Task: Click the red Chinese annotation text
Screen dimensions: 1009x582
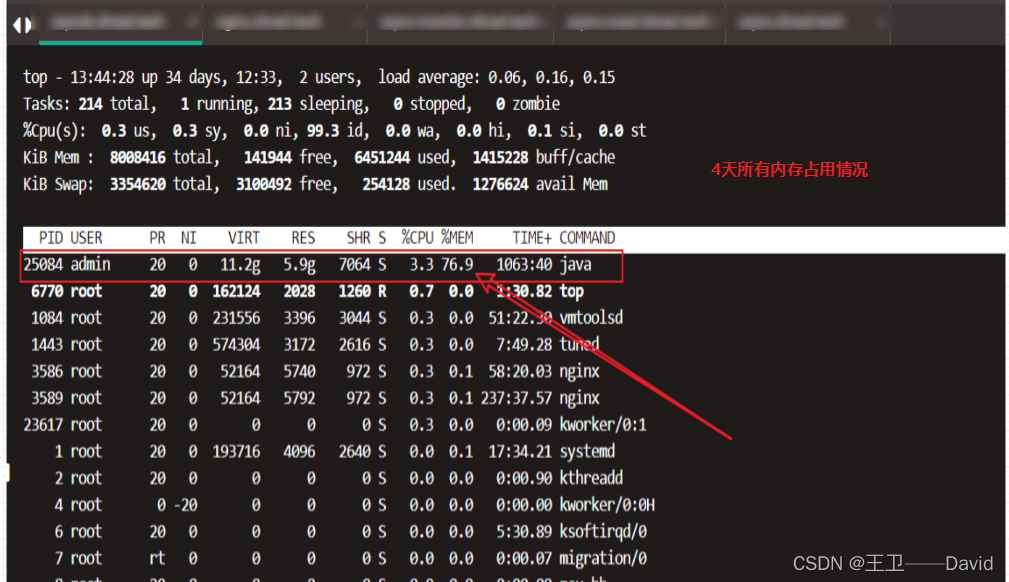Action: click(789, 170)
